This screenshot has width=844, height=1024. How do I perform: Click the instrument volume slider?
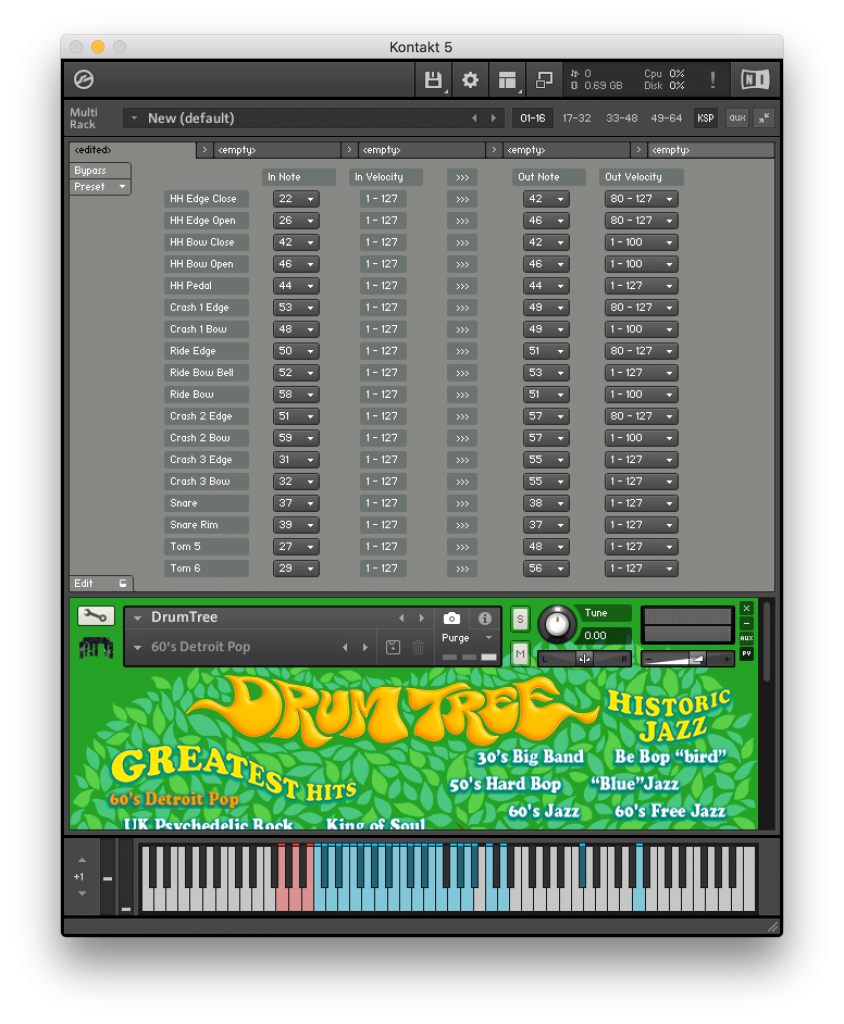[687, 658]
